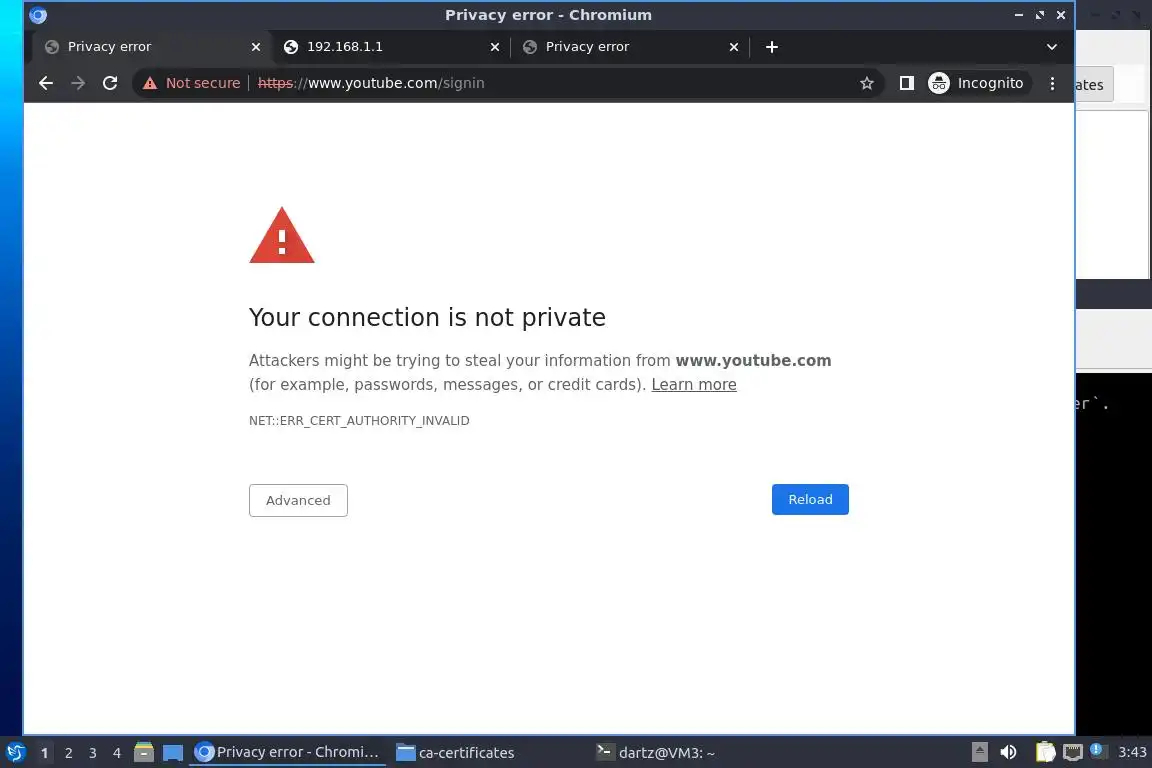Open the side panel icon
Viewport: 1152px width, 768px height.
907,83
